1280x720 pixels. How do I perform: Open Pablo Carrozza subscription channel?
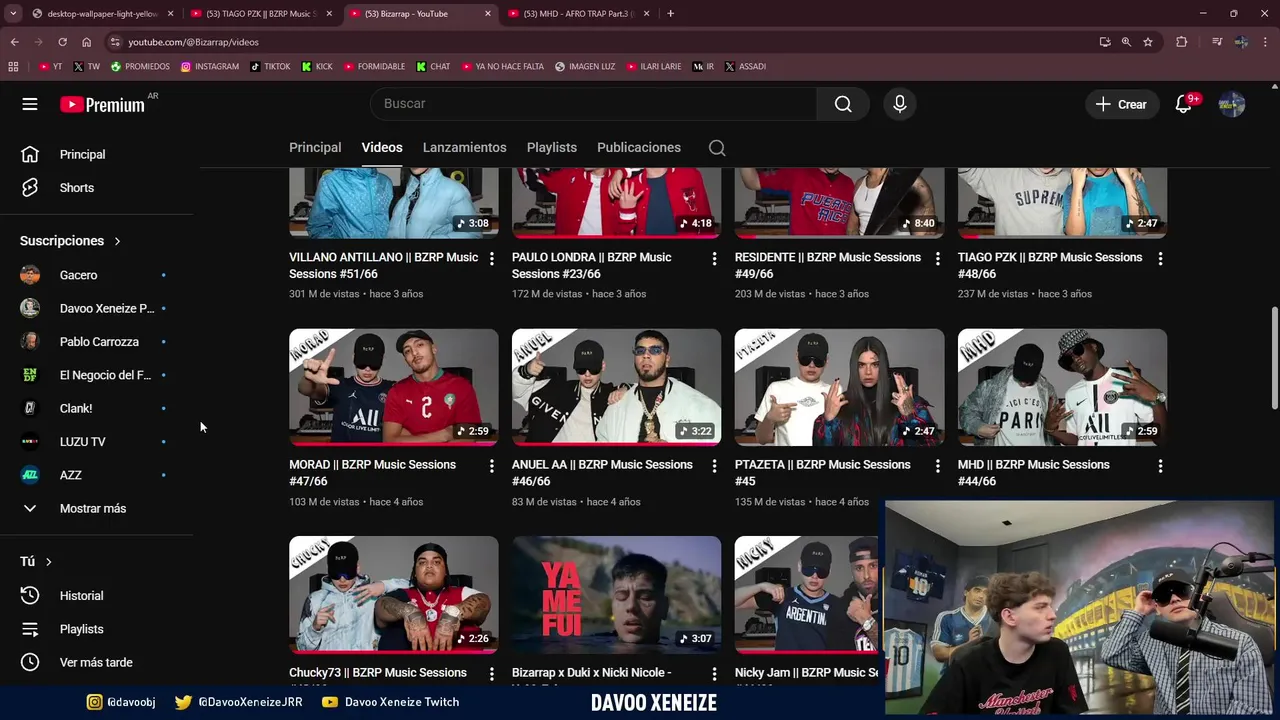pyautogui.click(x=97, y=342)
